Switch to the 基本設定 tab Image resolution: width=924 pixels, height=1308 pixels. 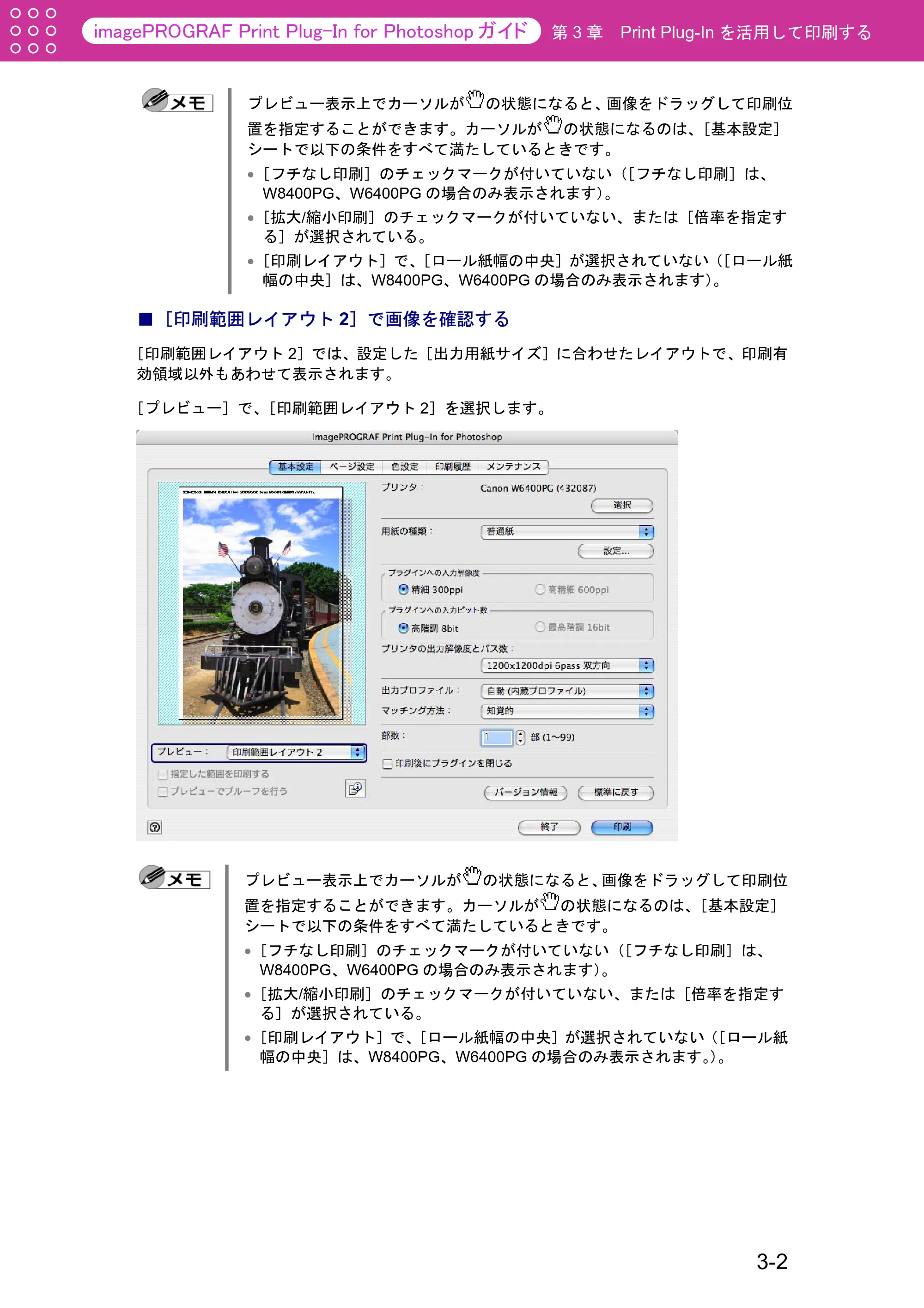coord(295,467)
